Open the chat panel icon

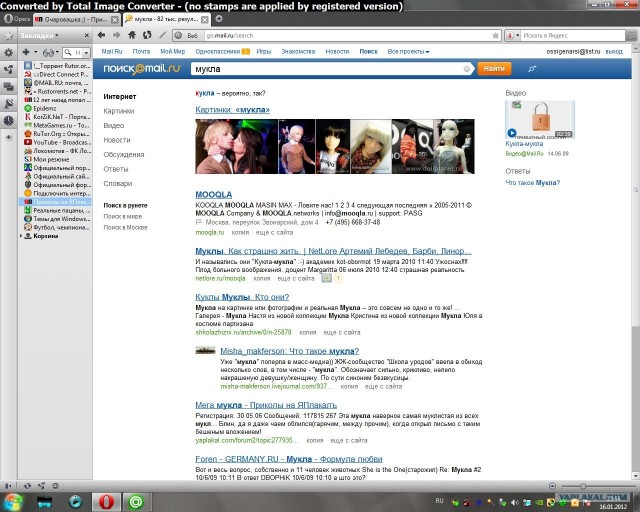(8, 87)
